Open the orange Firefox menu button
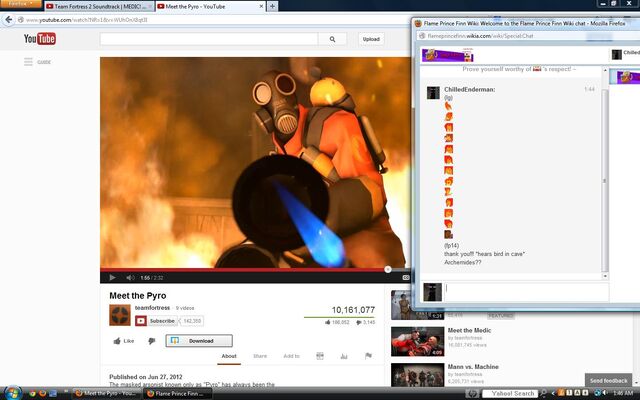 [x=20, y=4]
